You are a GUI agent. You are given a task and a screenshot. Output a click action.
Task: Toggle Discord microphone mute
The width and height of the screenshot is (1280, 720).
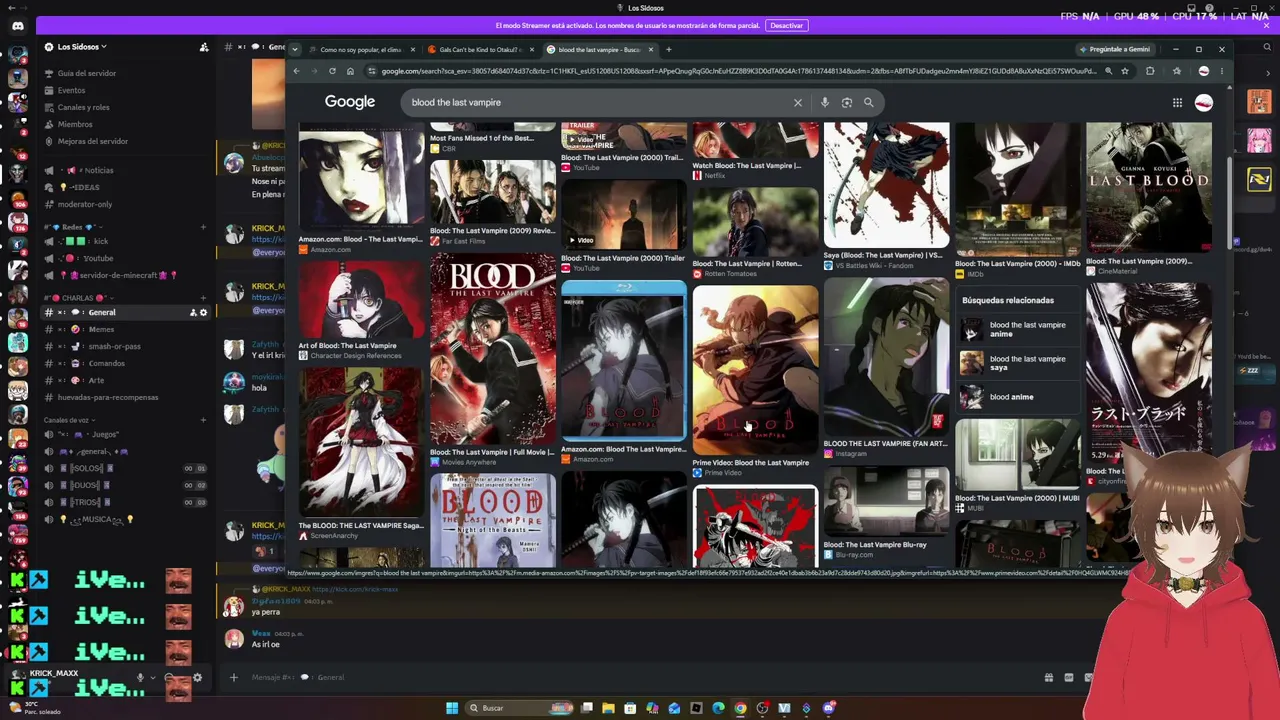coord(140,677)
